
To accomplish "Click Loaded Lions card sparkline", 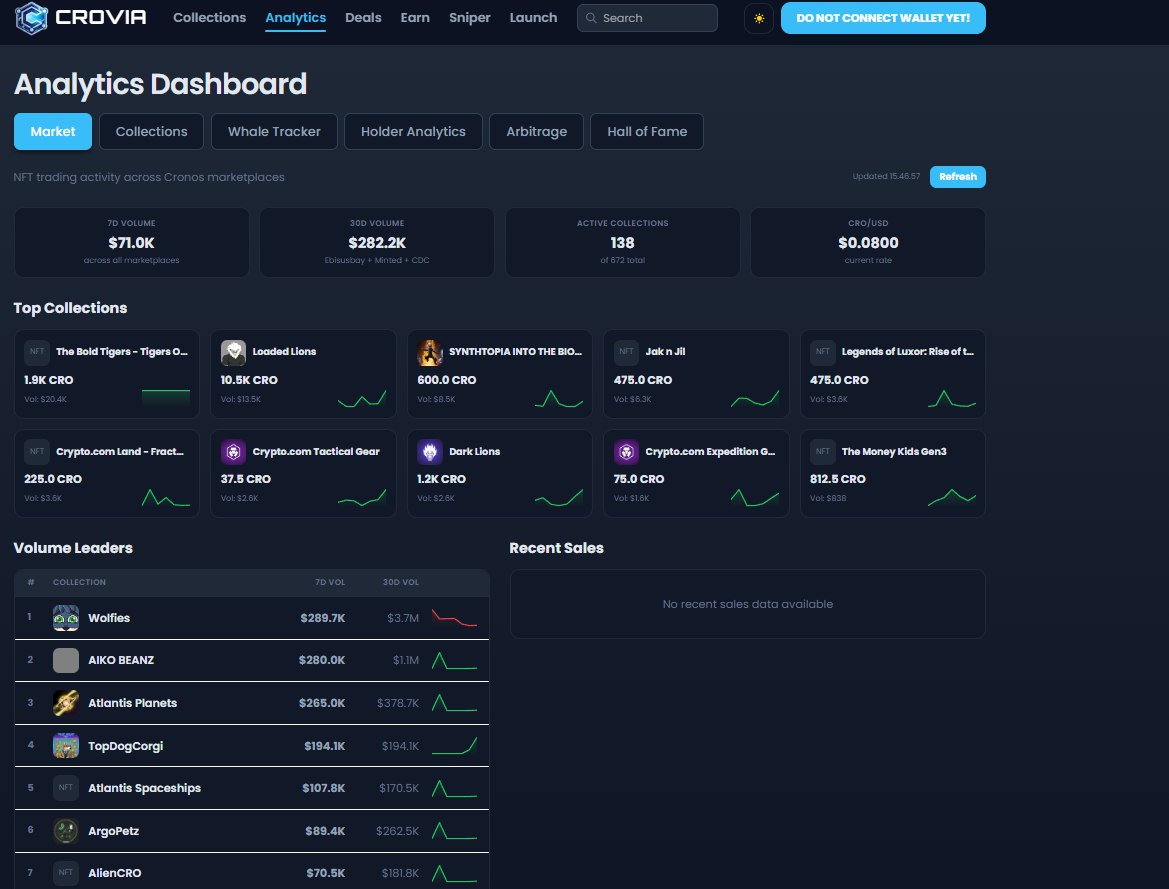I will 362,398.
